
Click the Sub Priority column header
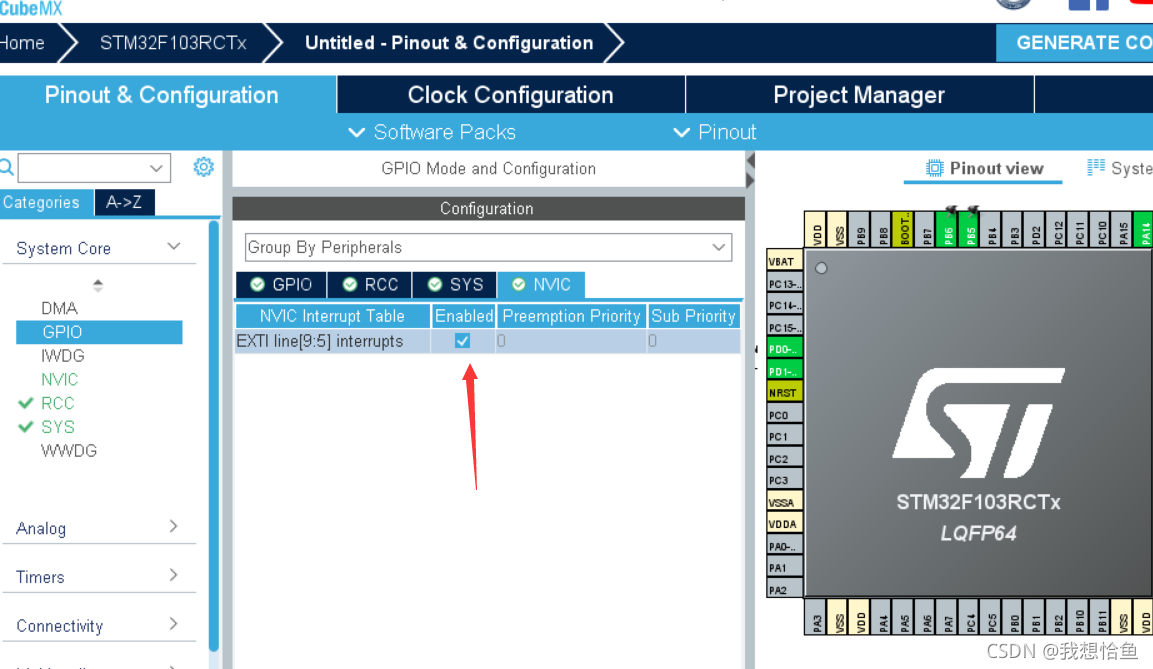point(693,316)
